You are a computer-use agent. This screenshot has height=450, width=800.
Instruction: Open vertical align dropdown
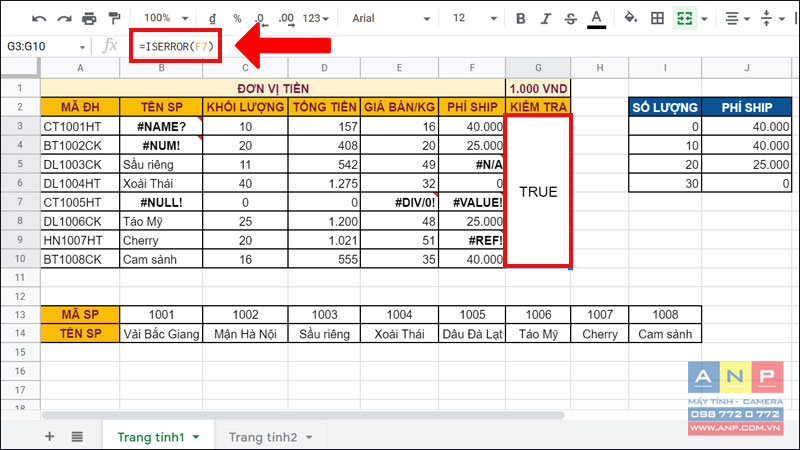click(772, 19)
